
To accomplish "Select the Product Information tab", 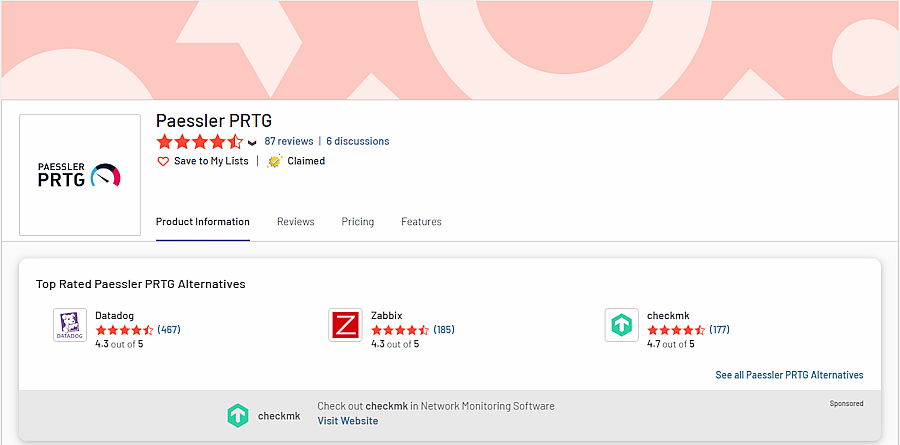I will [203, 222].
